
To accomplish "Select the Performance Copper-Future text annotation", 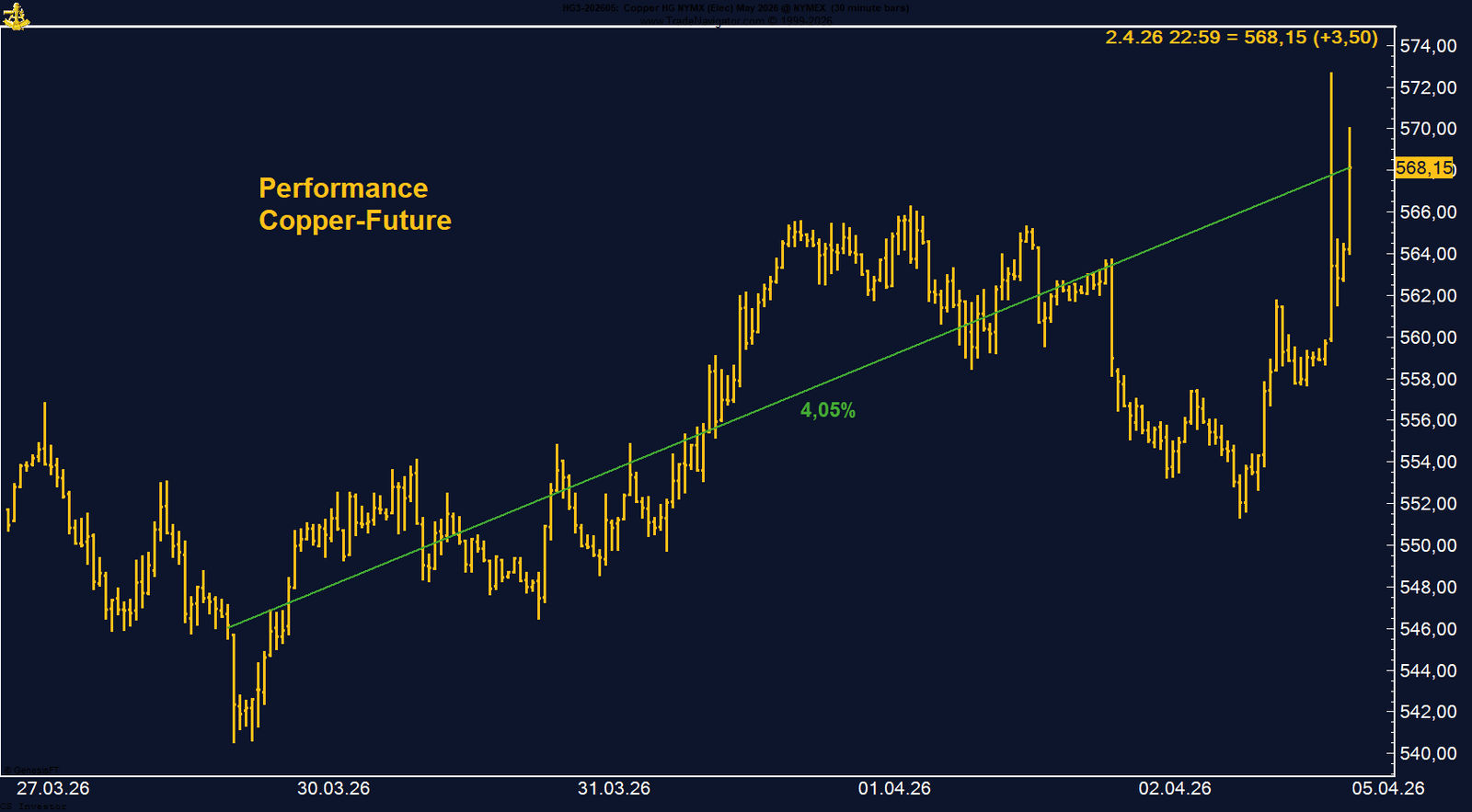I will click(x=354, y=204).
